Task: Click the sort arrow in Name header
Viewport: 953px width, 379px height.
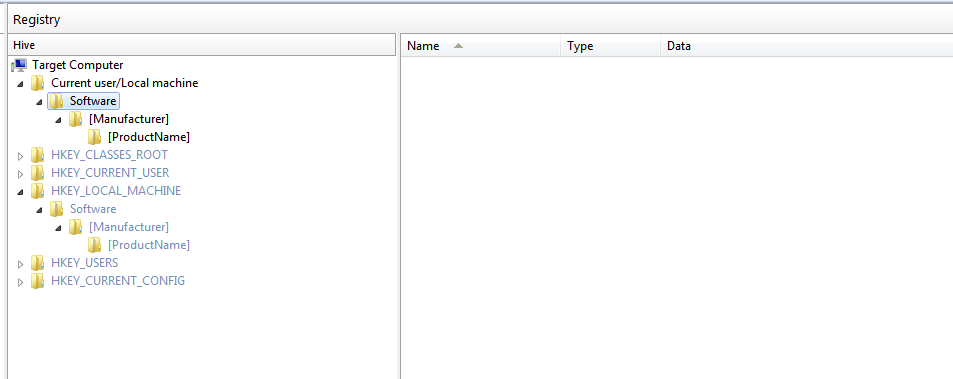Action: 458,46
